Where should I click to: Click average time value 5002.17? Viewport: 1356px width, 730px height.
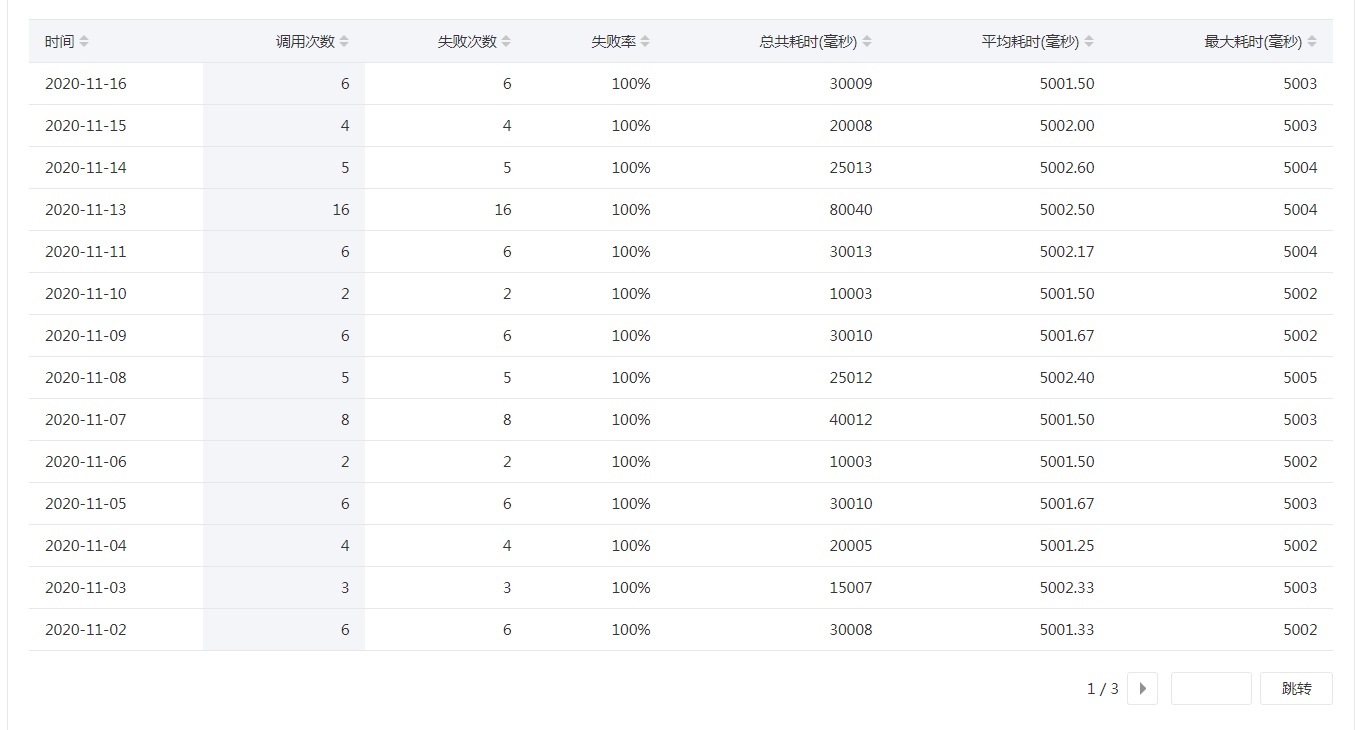pos(1067,252)
